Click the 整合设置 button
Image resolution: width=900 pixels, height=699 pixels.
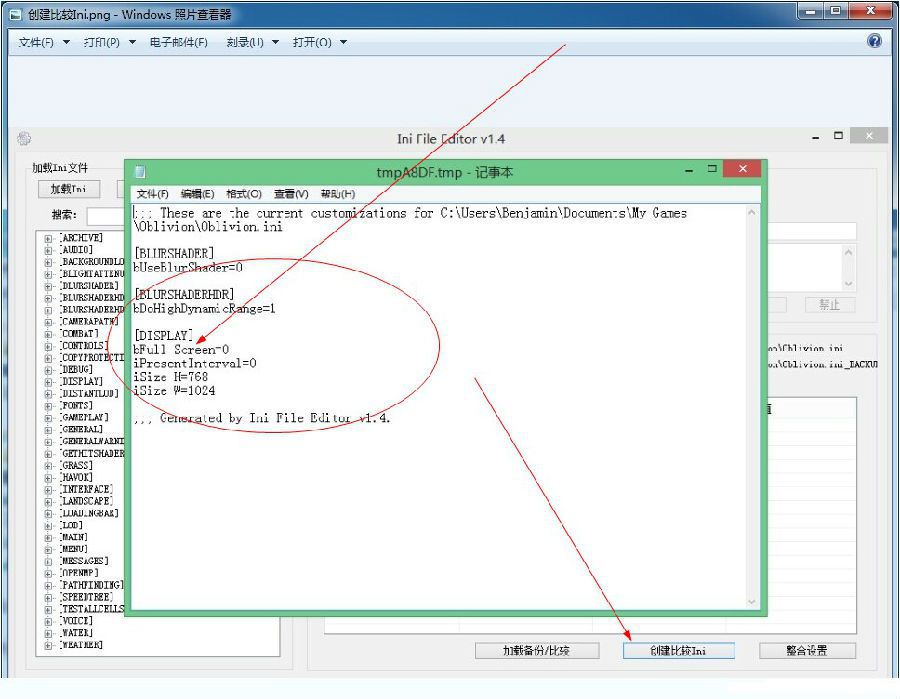(x=807, y=650)
